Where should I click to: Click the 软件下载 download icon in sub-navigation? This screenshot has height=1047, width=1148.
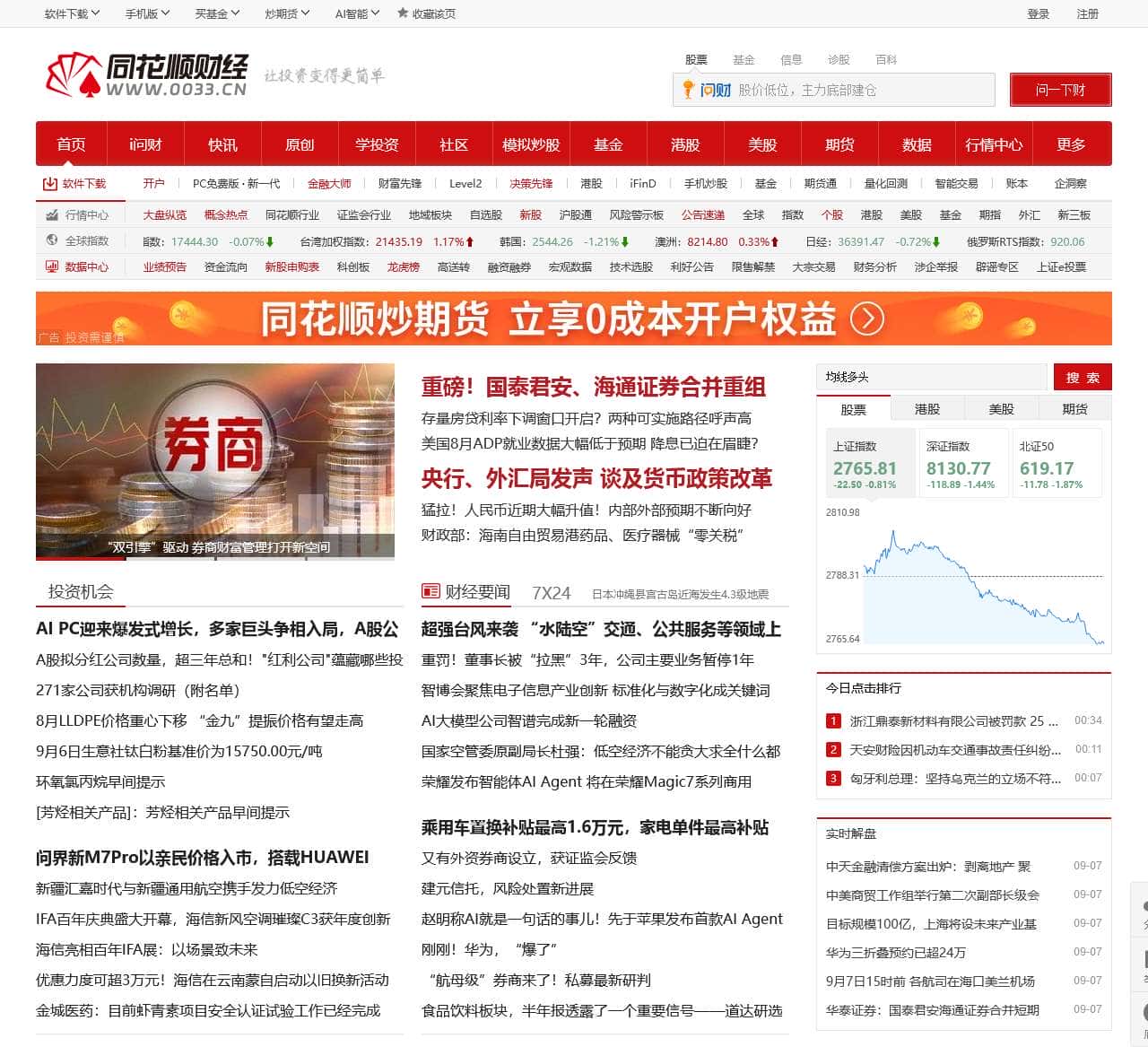[x=50, y=184]
